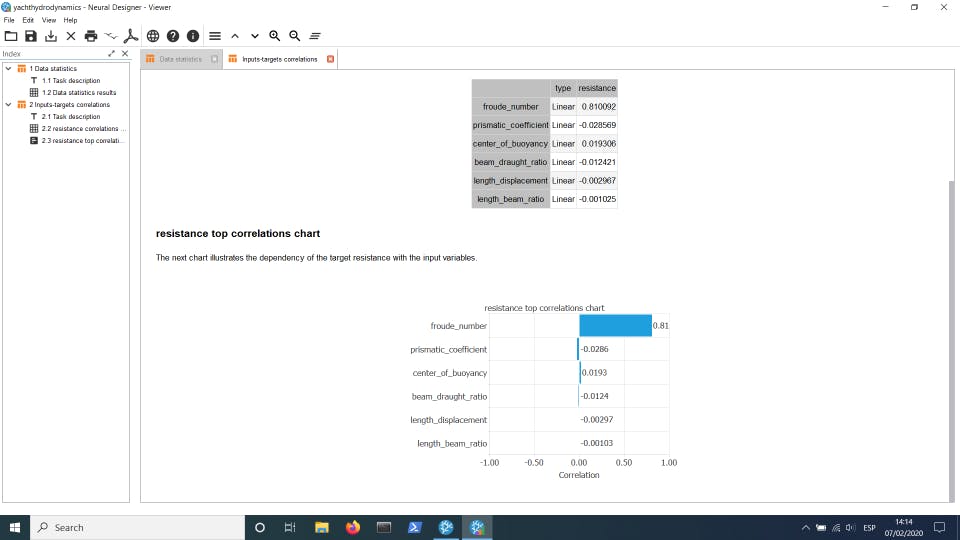
Task: Select '1.2 Data statistics results' in the index
Action: pyautogui.click(x=79, y=92)
